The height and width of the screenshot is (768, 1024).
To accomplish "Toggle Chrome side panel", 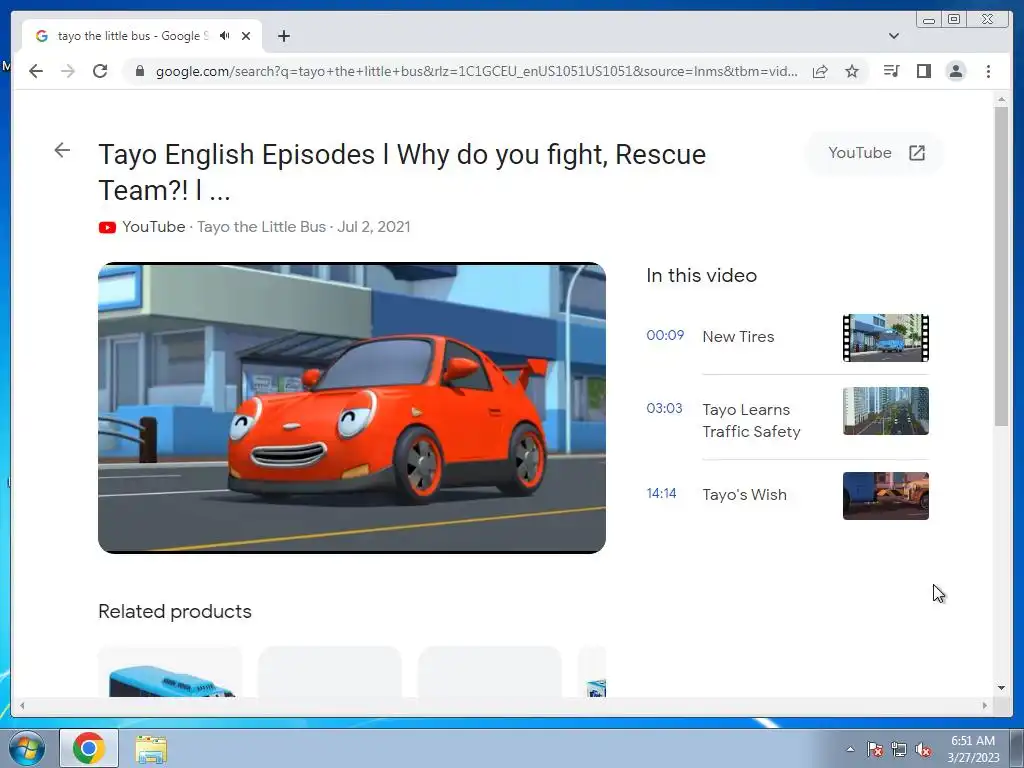I will [923, 71].
